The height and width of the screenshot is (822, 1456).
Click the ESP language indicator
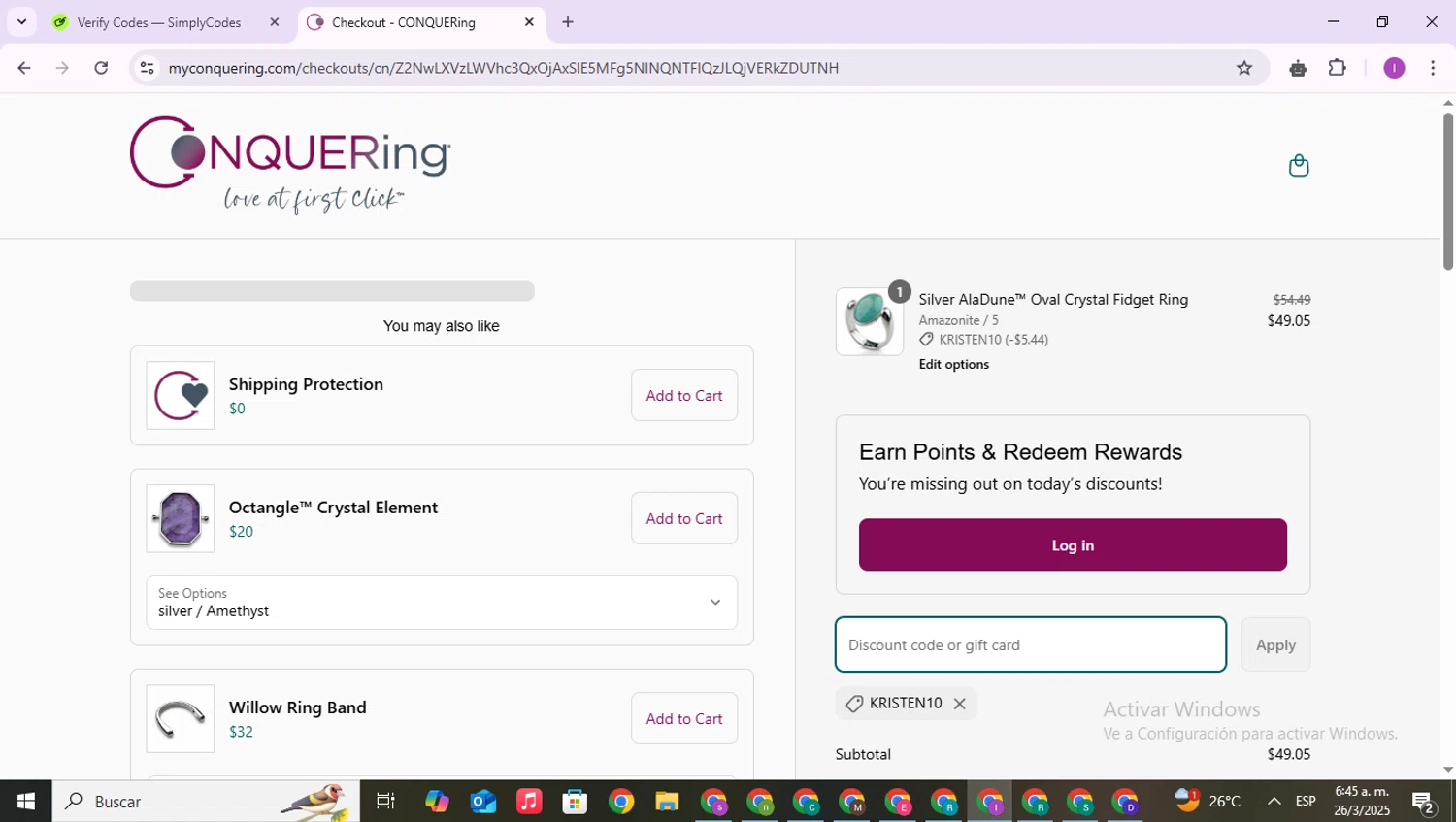coord(1306,802)
